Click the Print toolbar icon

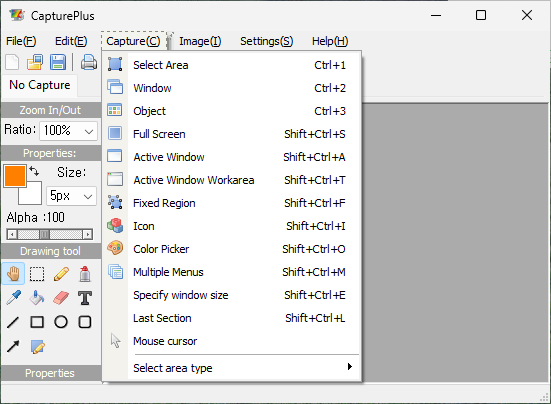(89, 63)
